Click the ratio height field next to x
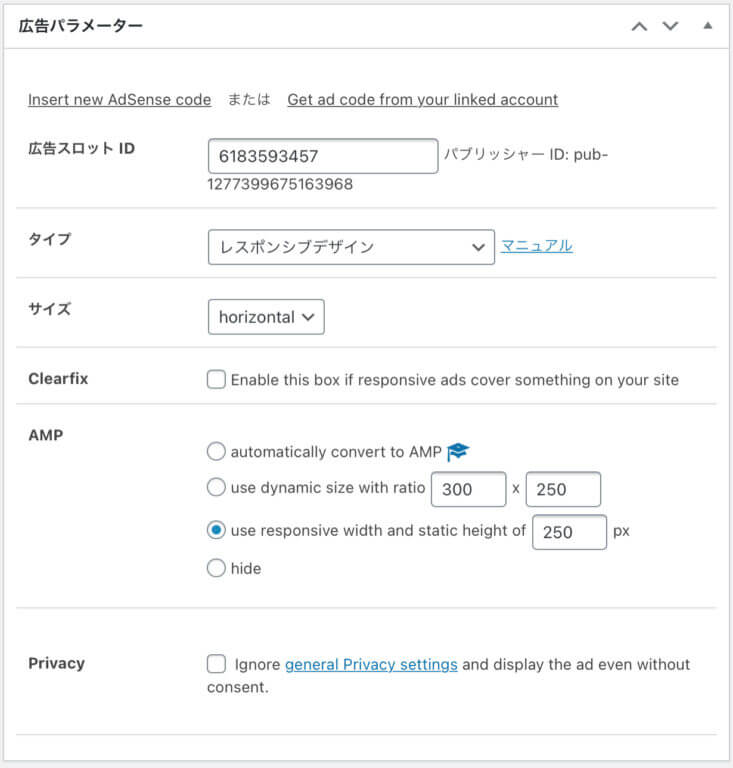The width and height of the screenshot is (733, 768). (x=563, y=489)
